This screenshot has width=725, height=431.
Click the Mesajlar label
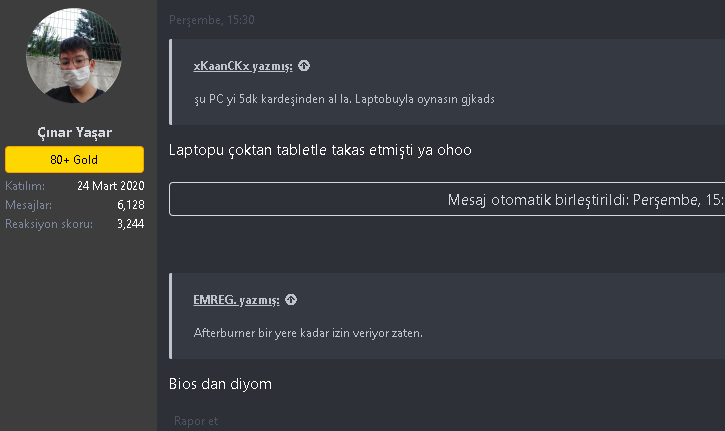coord(27,204)
